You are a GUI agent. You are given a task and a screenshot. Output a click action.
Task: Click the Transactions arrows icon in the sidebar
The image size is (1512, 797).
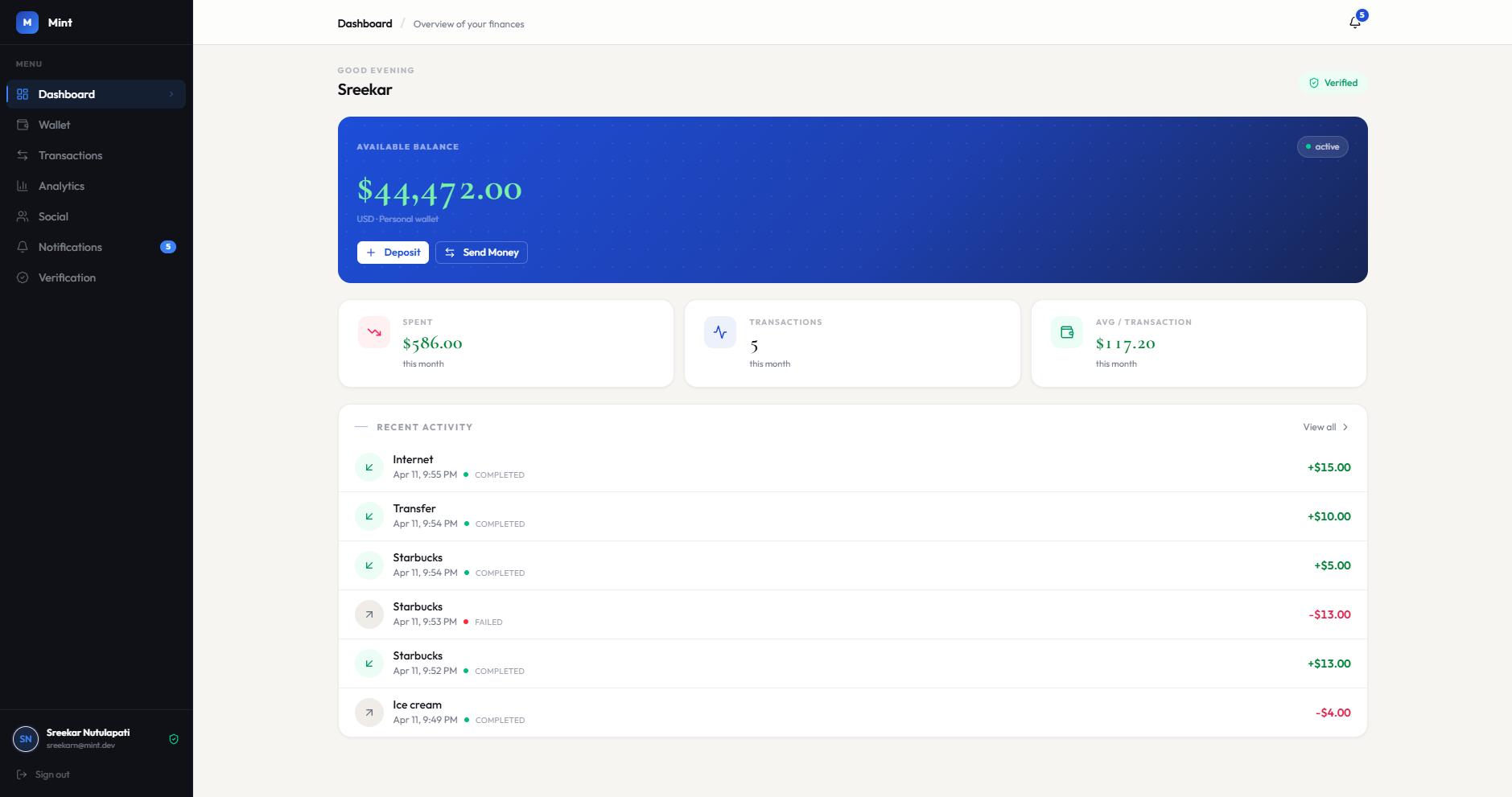point(23,155)
